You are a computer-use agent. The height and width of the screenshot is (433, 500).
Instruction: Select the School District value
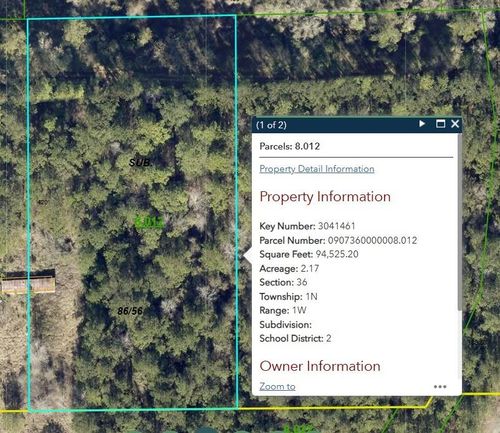[x=329, y=338]
